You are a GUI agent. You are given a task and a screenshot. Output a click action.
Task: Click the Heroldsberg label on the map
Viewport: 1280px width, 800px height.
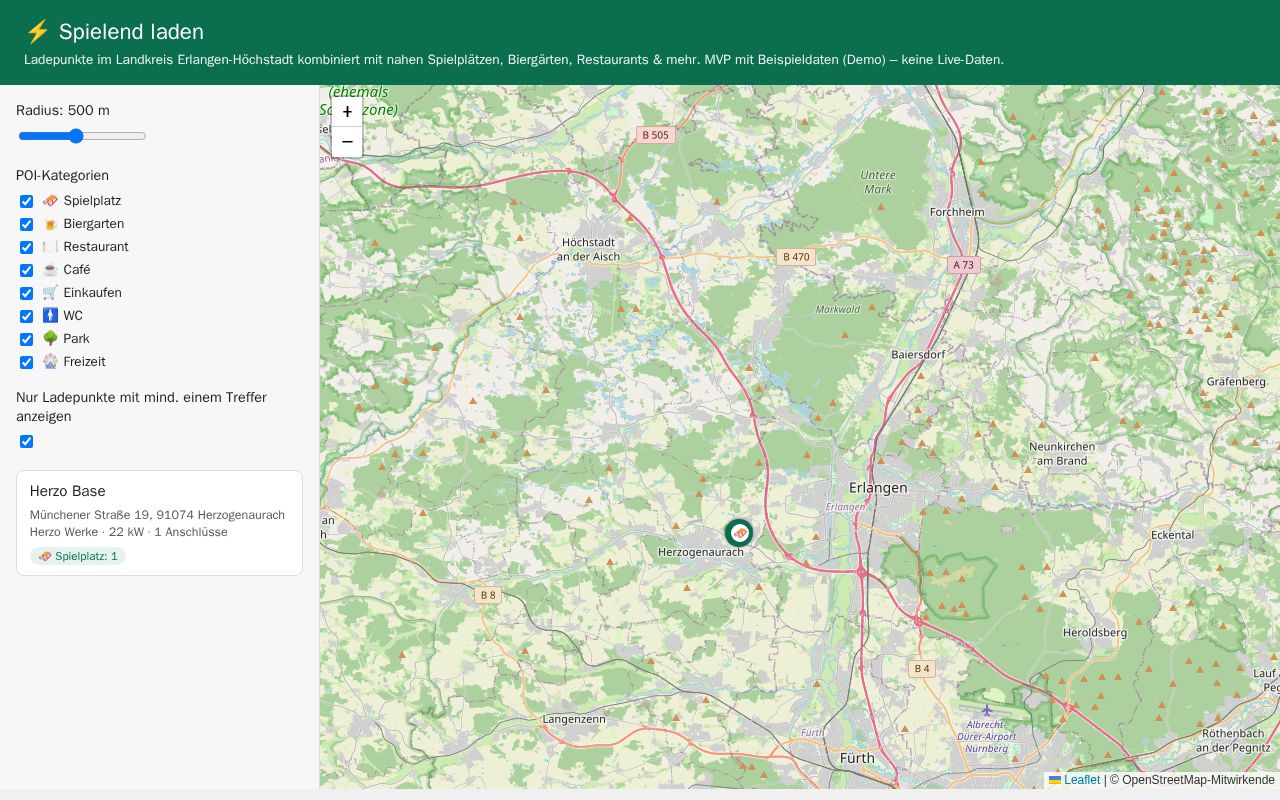point(1095,633)
